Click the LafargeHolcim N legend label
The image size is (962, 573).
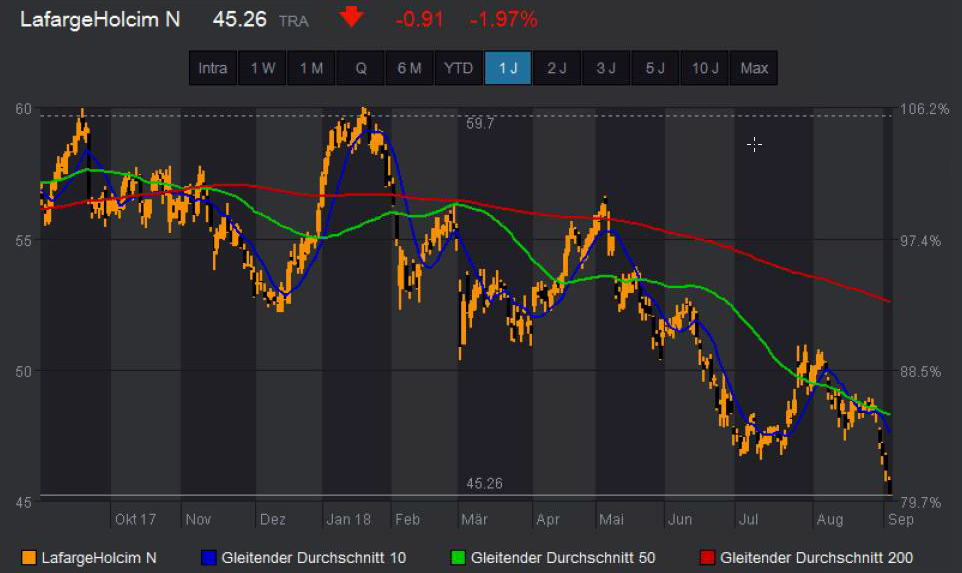tap(99, 558)
